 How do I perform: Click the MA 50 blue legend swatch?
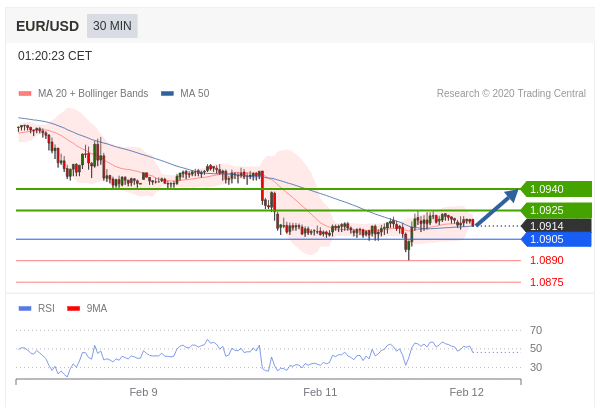point(167,94)
